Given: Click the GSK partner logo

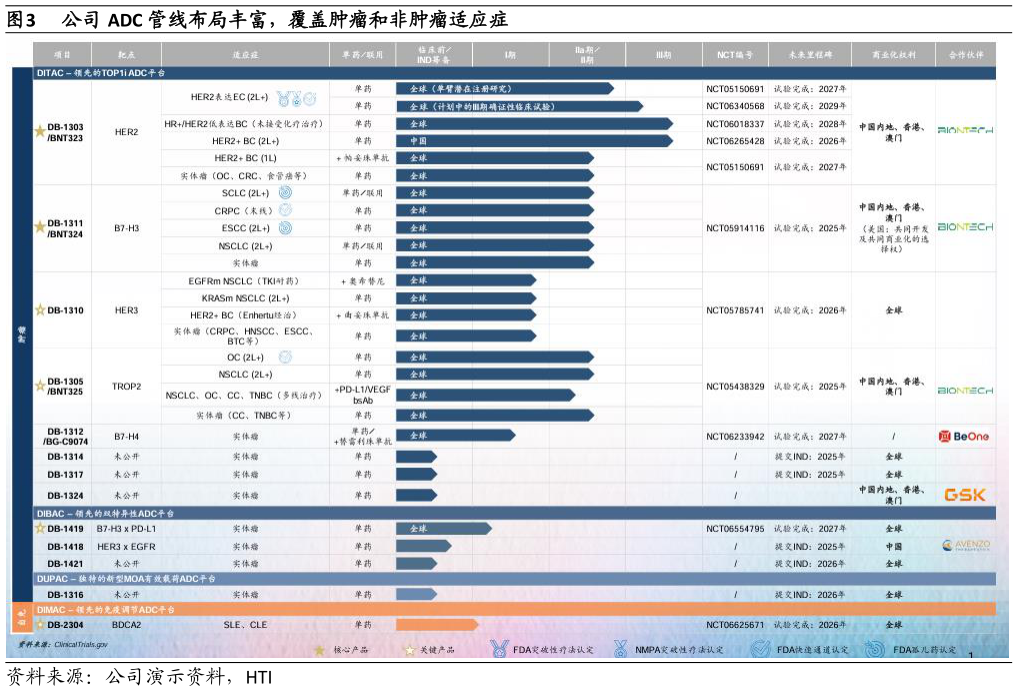Looking at the screenshot, I should (x=964, y=495).
